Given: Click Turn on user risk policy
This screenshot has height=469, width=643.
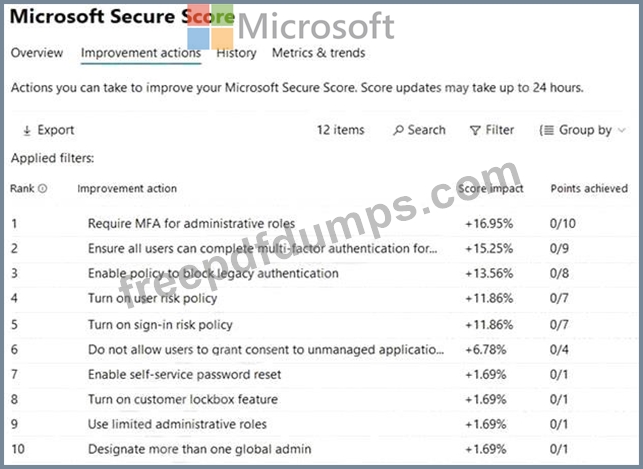Looking at the screenshot, I should pyautogui.click(x=152, y=298).
